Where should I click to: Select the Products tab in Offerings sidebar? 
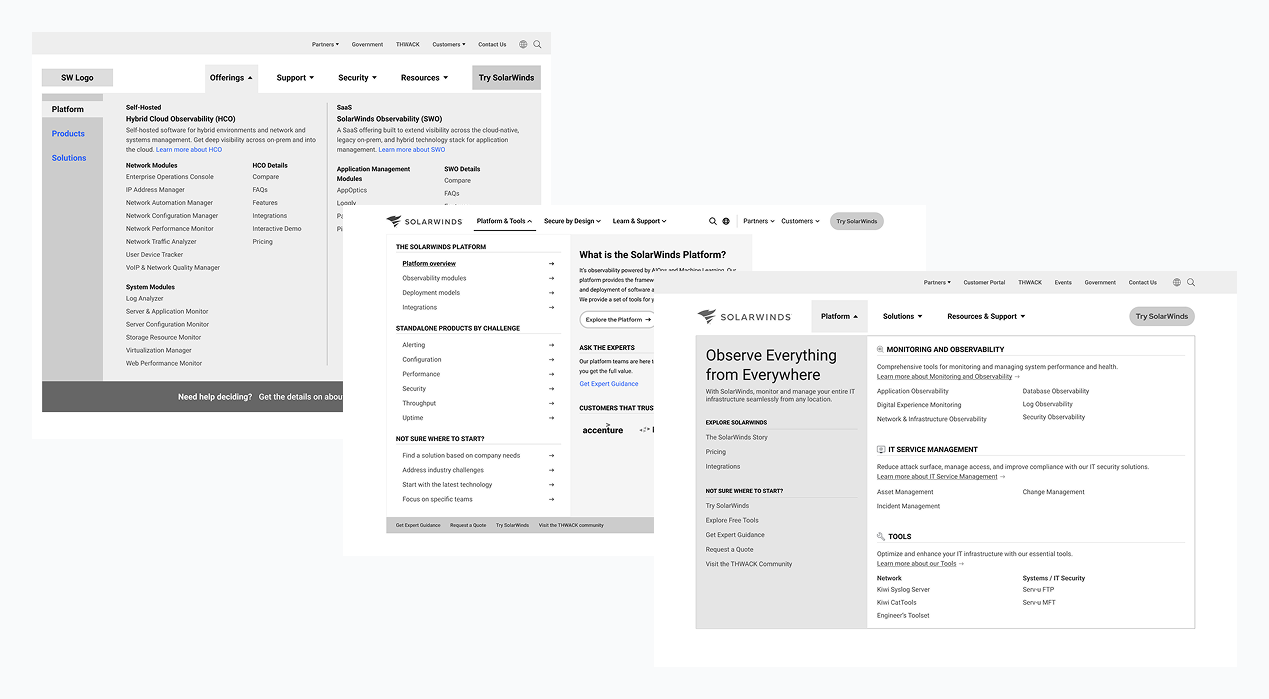click(x=68, y=133)
